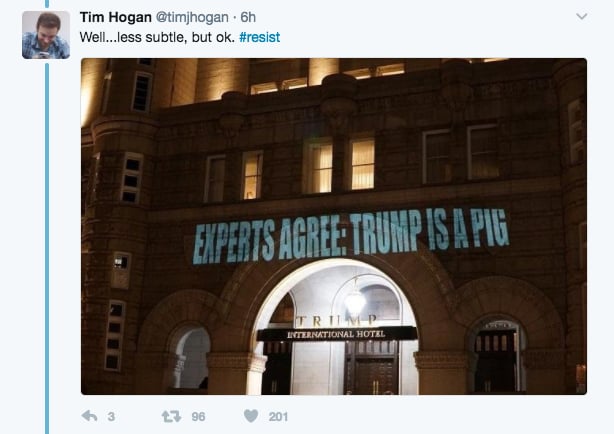Click the tweet text 'Well...less subtle, but ok.'

[157, 37]
